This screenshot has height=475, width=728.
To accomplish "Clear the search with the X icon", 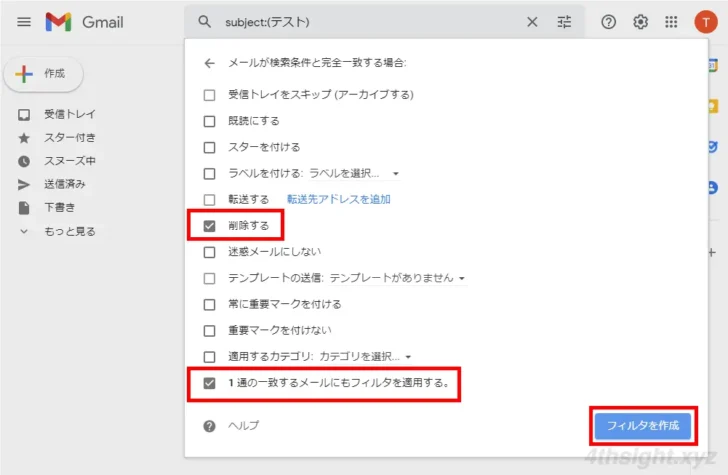I will (x=532, y=22).
